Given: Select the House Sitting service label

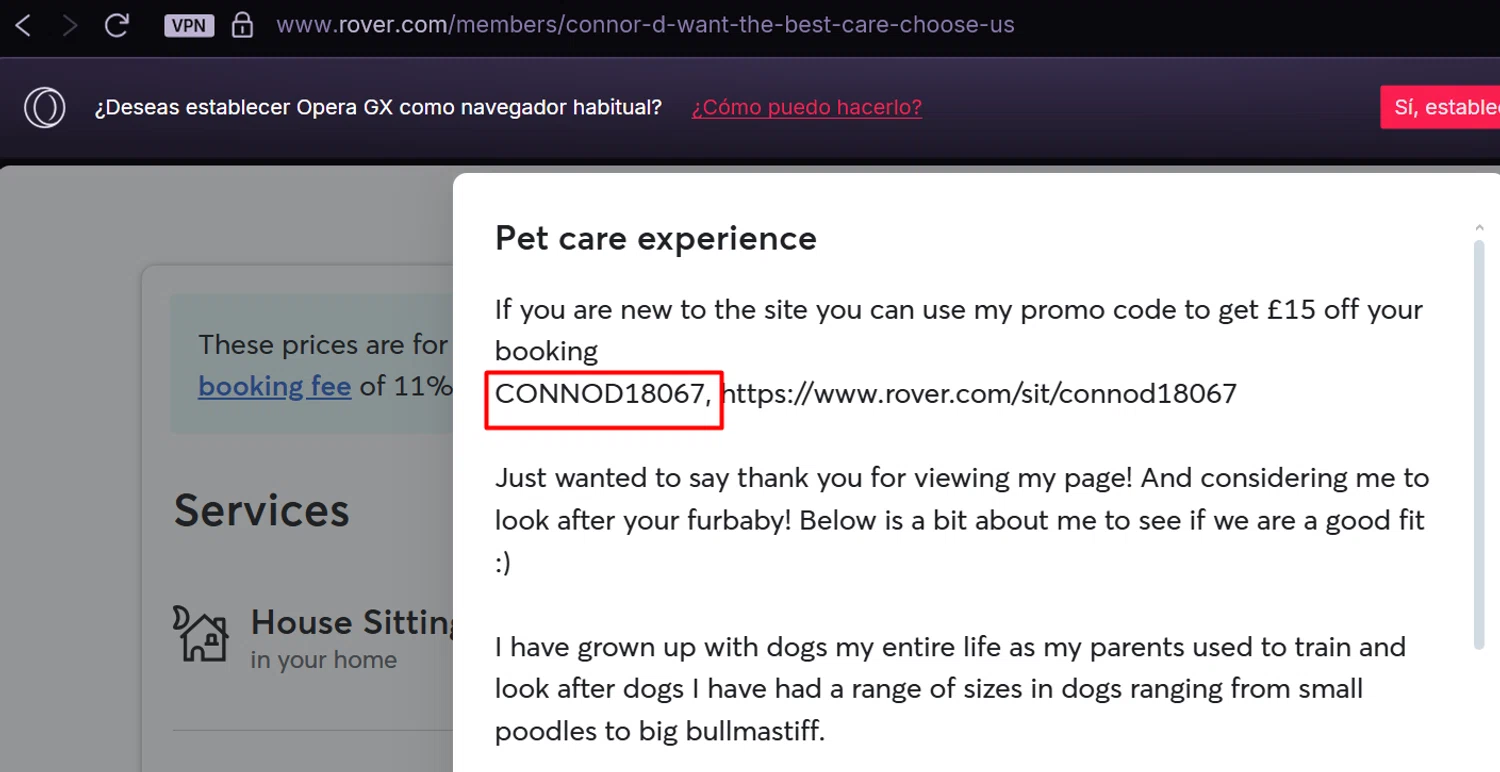Looking at the screenshot, I should coord(352,622).
